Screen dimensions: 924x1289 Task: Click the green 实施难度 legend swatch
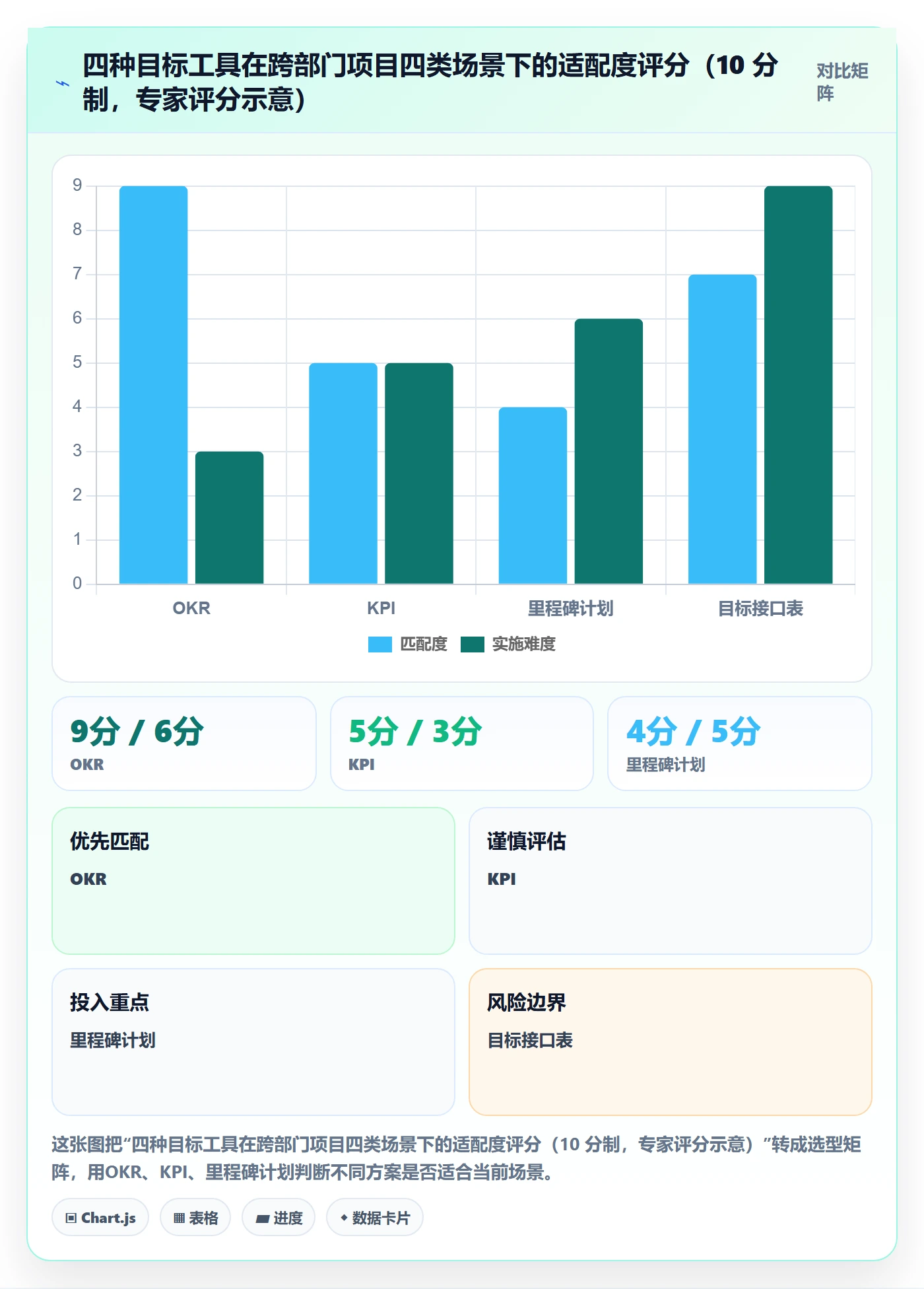tap(473, 644)
